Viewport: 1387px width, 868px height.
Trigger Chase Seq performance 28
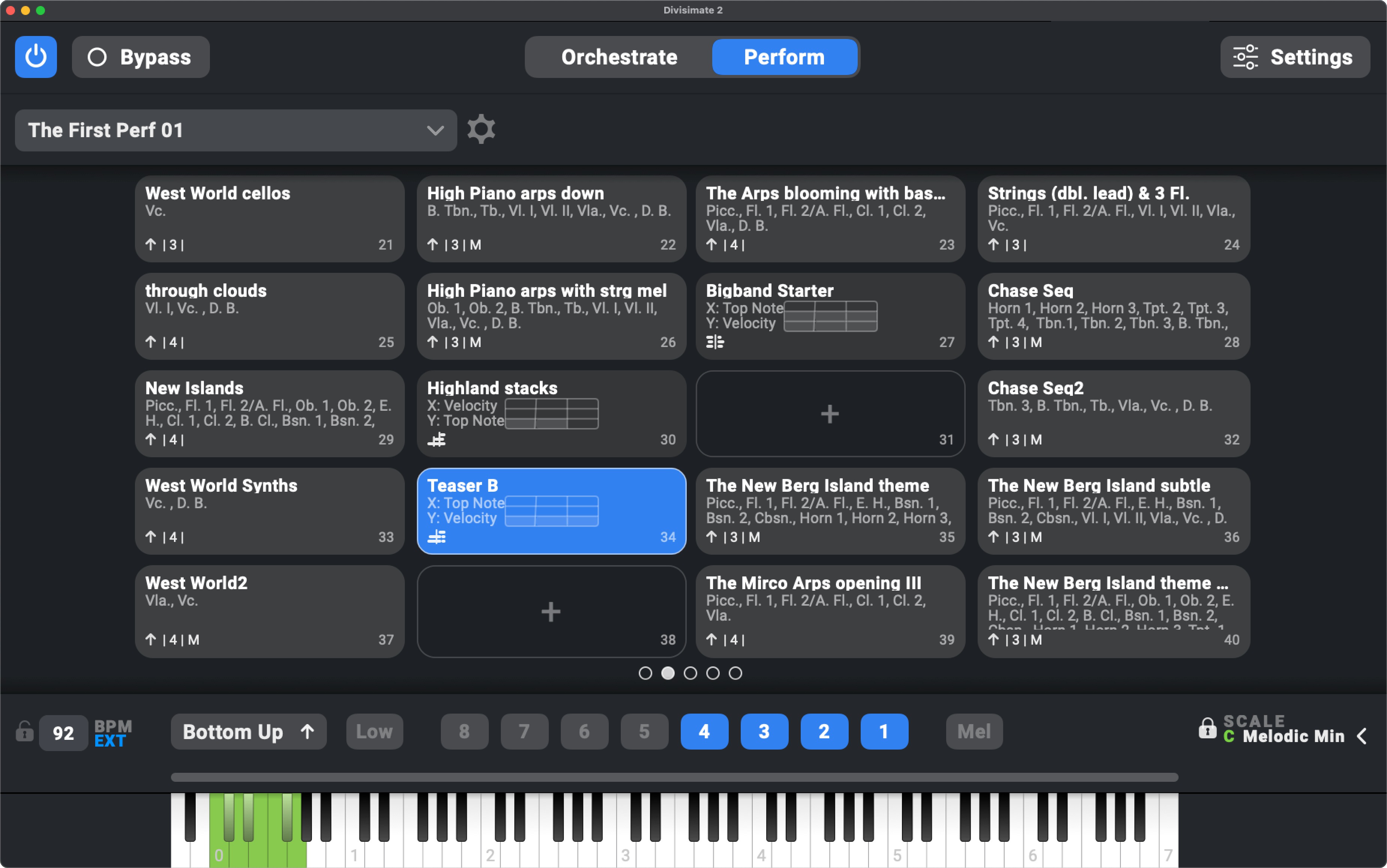click(x=1114, y=316)
